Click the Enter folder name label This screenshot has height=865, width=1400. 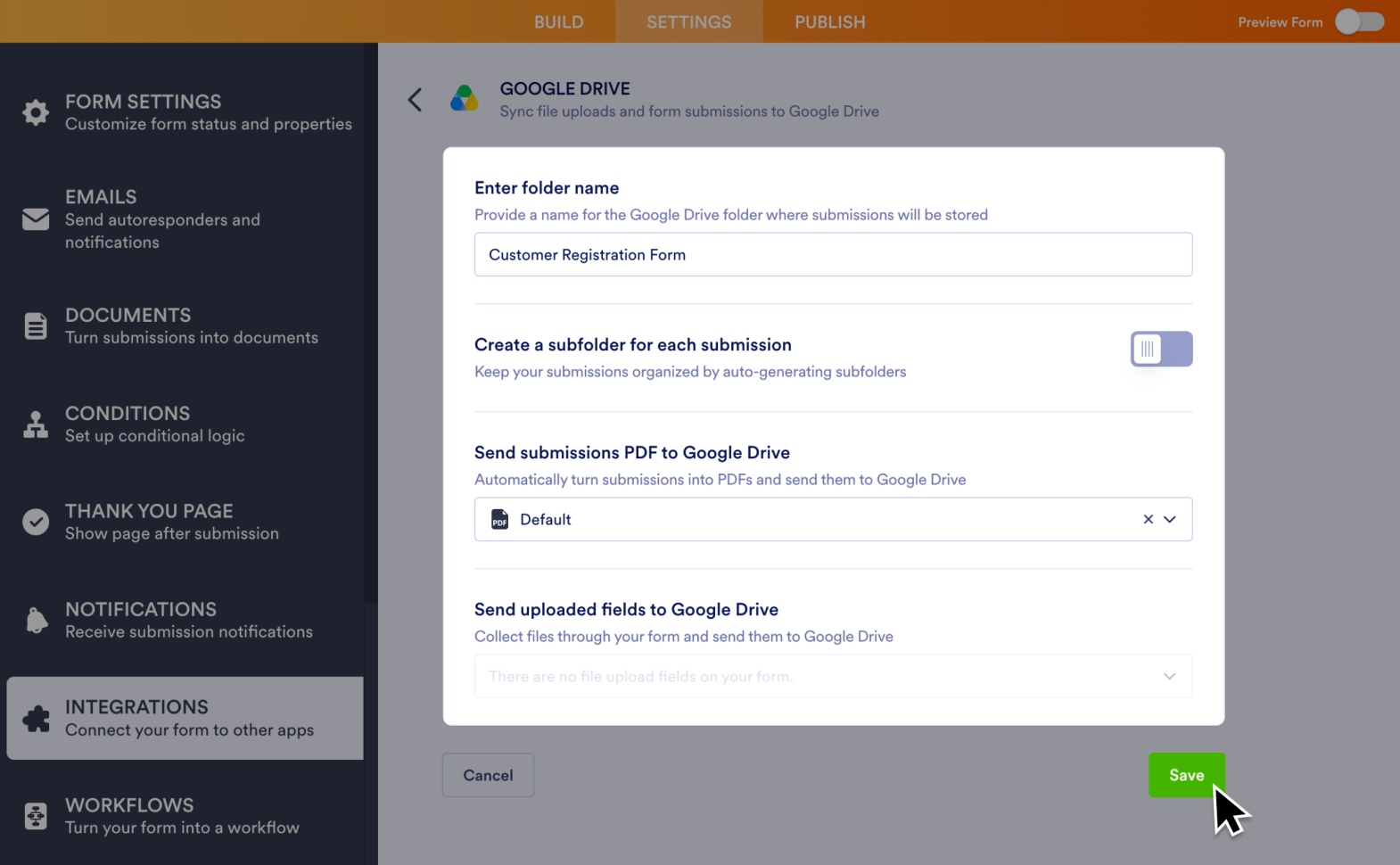pos(547,187)
